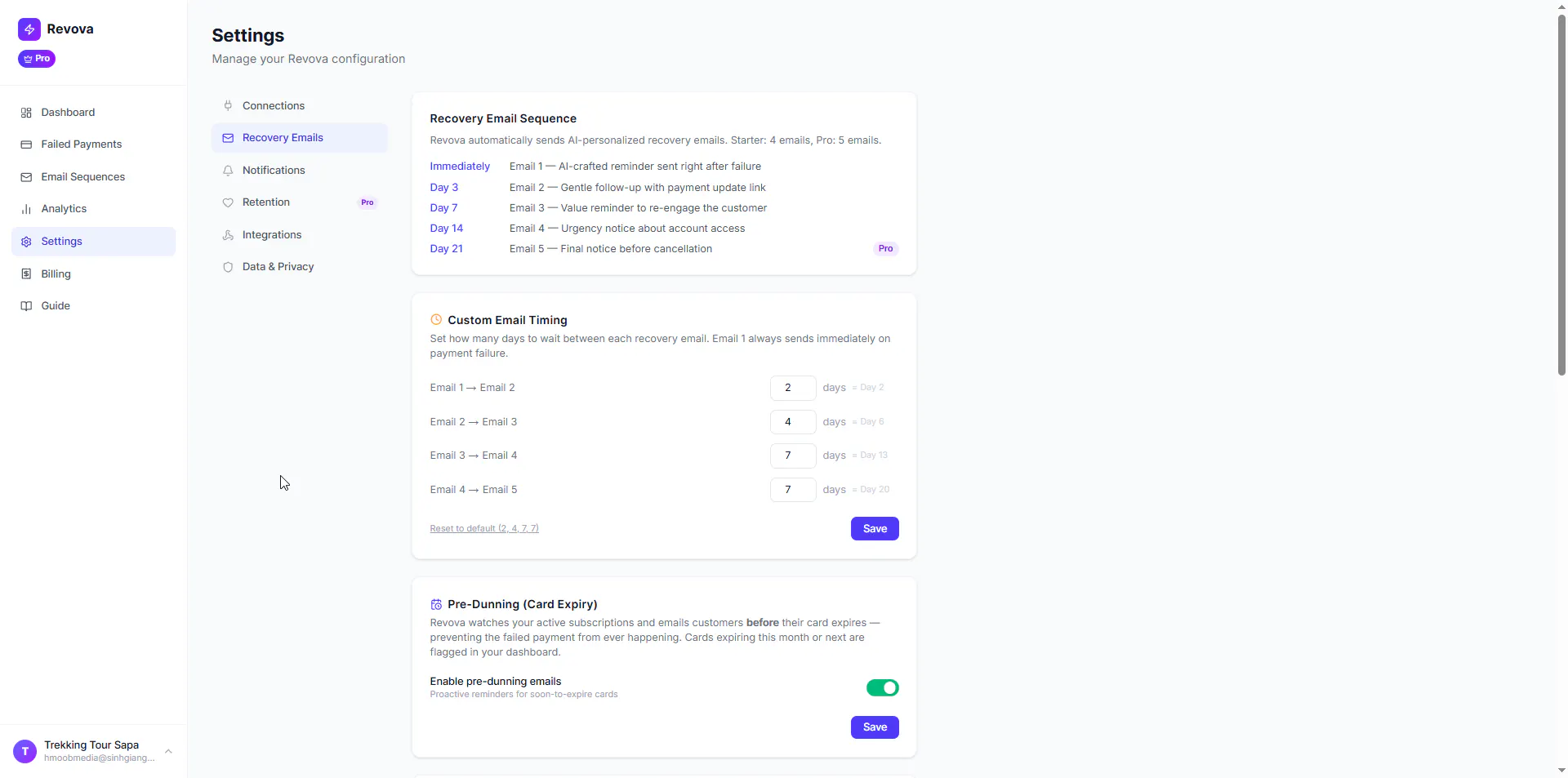1568x778 pixels.
Task: Click the Billing receipt icon
Action: (x=26, y=274)
